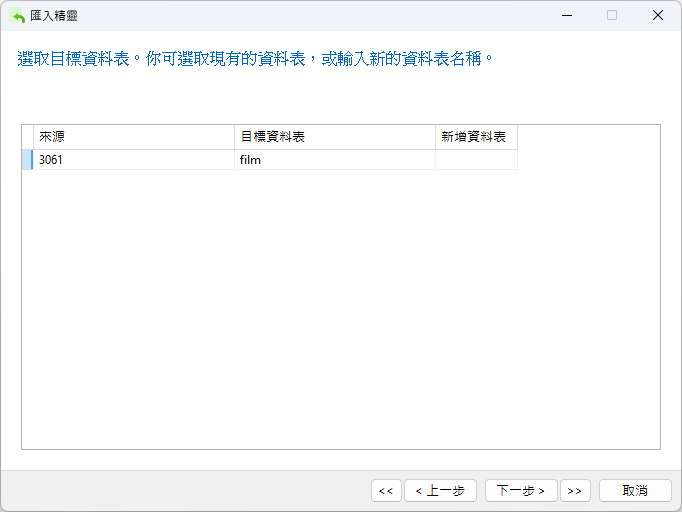Click the 目標資料表 column header
This screenshot has width=682, height=512.
334,137
